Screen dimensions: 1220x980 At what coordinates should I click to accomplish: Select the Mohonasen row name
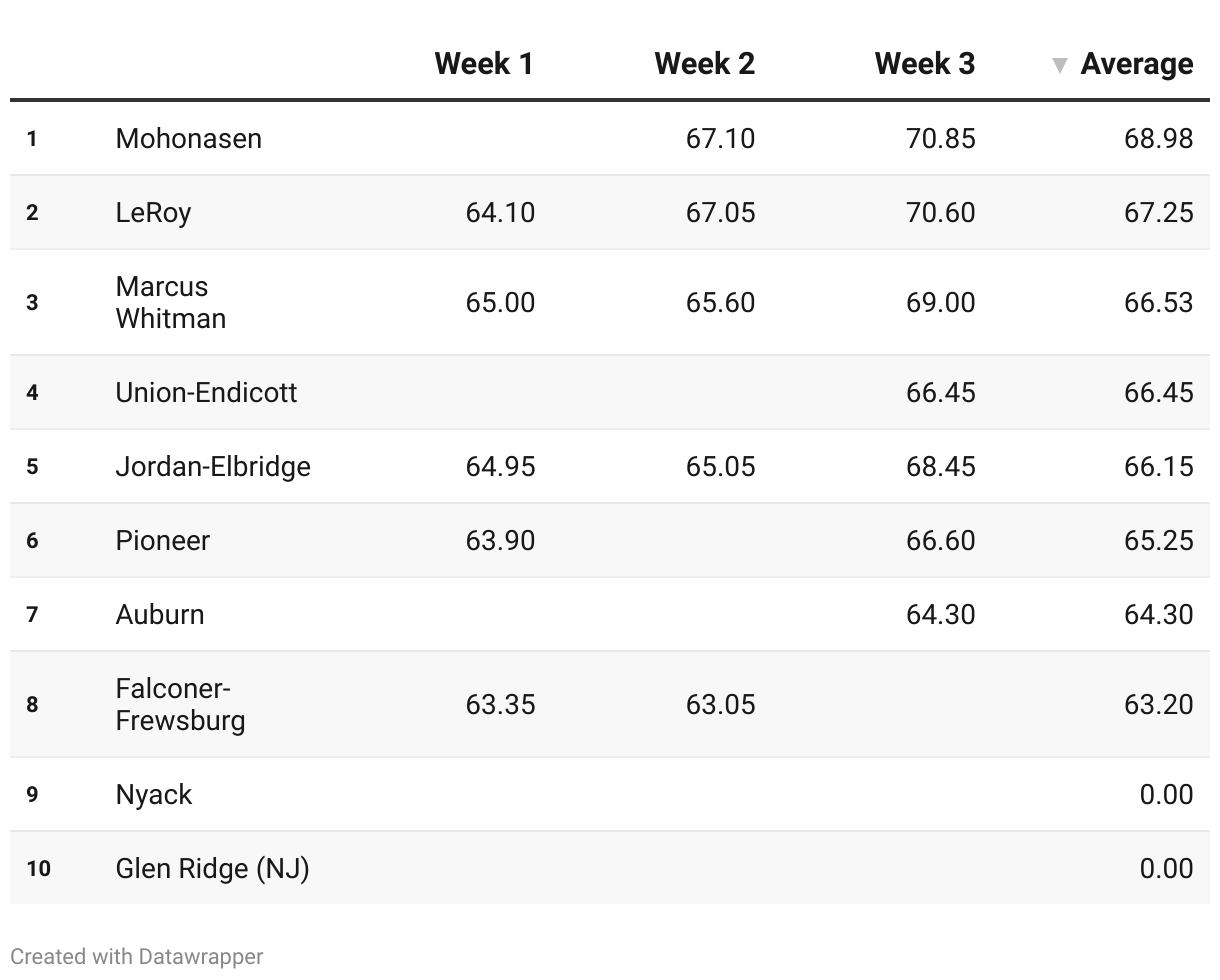189,138
